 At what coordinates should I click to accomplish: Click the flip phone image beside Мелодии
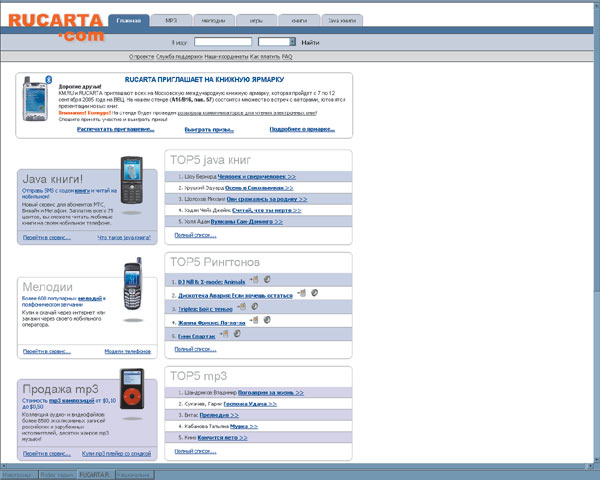(133, 284)
